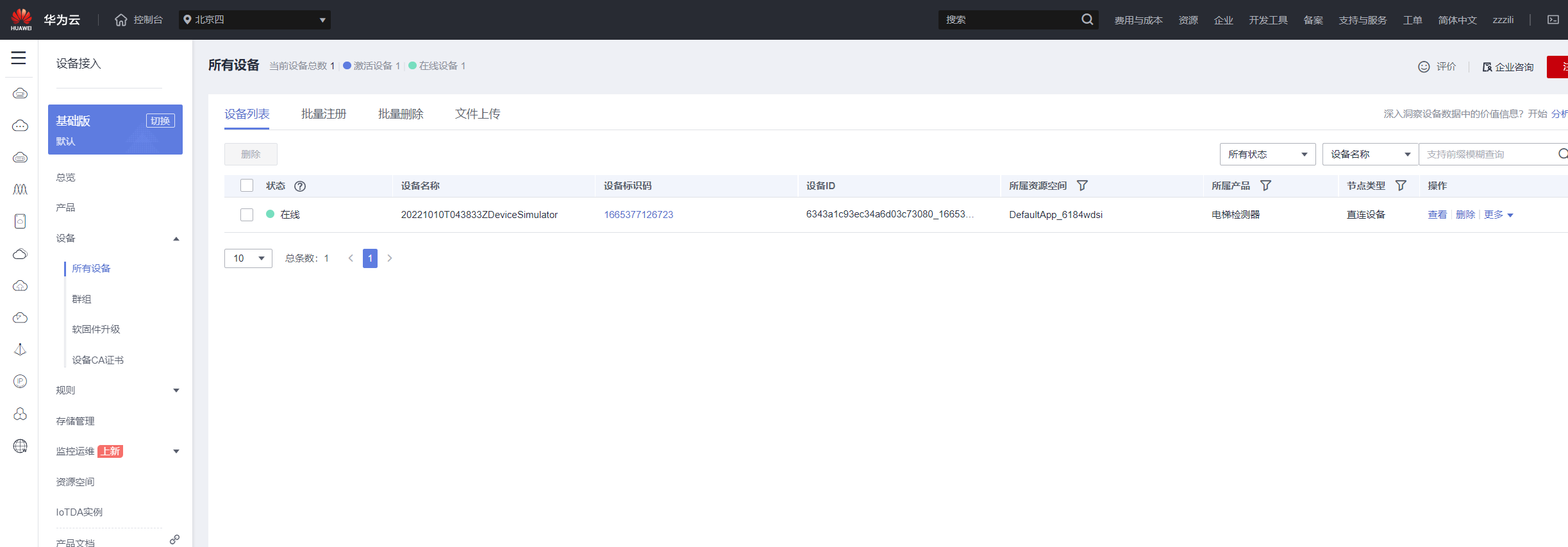Image resolution: width=1568 pixels, height=547 pixels.
Task: Click the three-hexagon cluster sidebar icon
Action: 20,414
